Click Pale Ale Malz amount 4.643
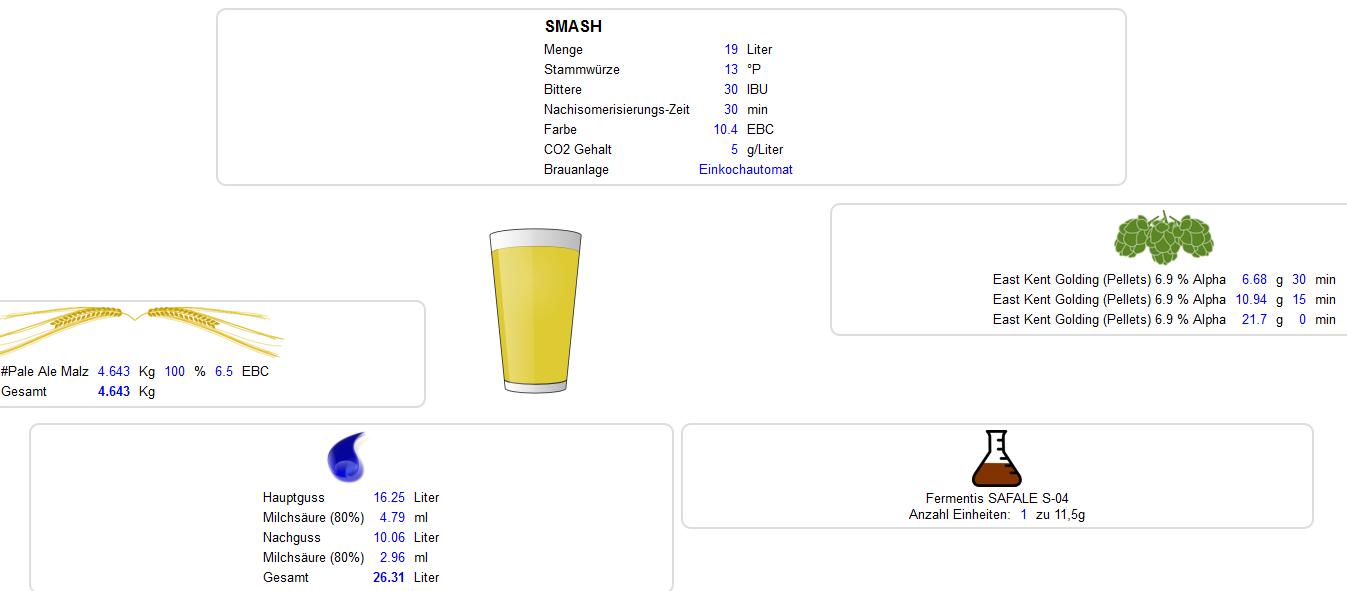The height and width of the screenshot is (591, 1347). [114, 372]
